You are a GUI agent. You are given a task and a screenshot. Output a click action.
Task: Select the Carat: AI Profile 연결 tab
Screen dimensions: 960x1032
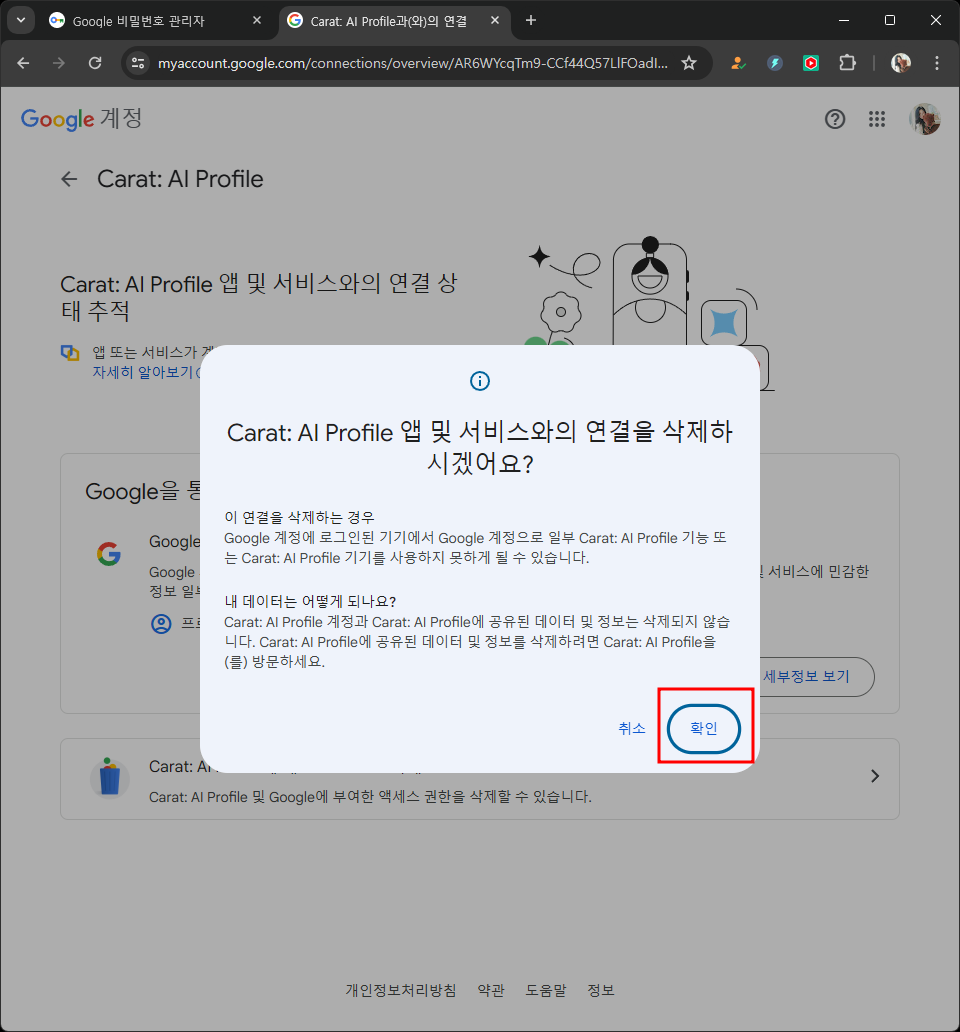click(388, 21)
